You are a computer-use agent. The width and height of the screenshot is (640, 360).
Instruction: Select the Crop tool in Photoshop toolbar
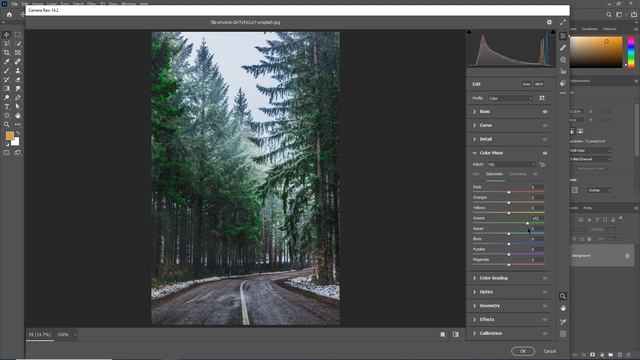tap(7, 52)
